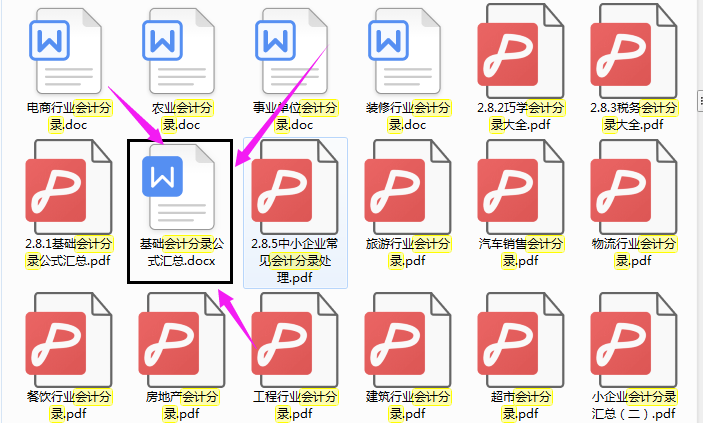Select the 农业会计分录.doc Word icon
703x423 pixels.
[x=179, y=51]
